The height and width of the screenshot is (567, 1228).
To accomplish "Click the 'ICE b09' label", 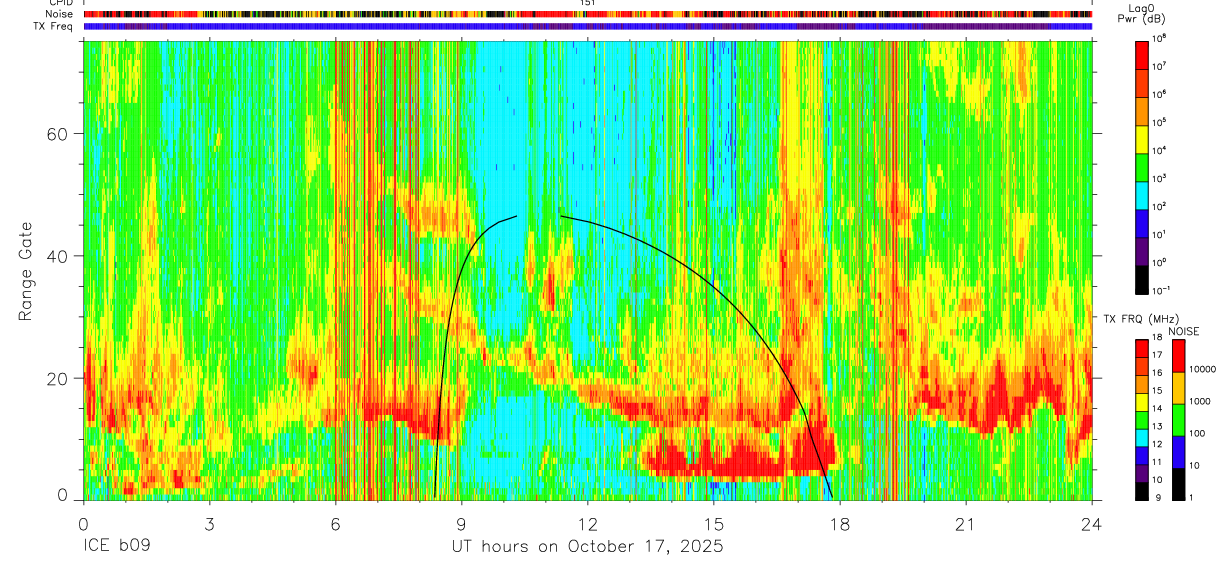I will [117, 547].
